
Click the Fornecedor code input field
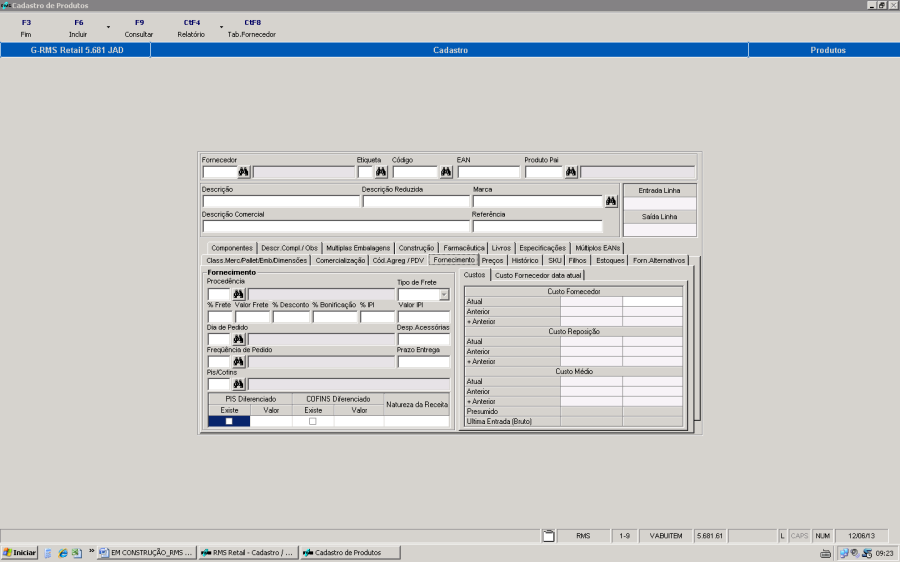pos(220,172)
